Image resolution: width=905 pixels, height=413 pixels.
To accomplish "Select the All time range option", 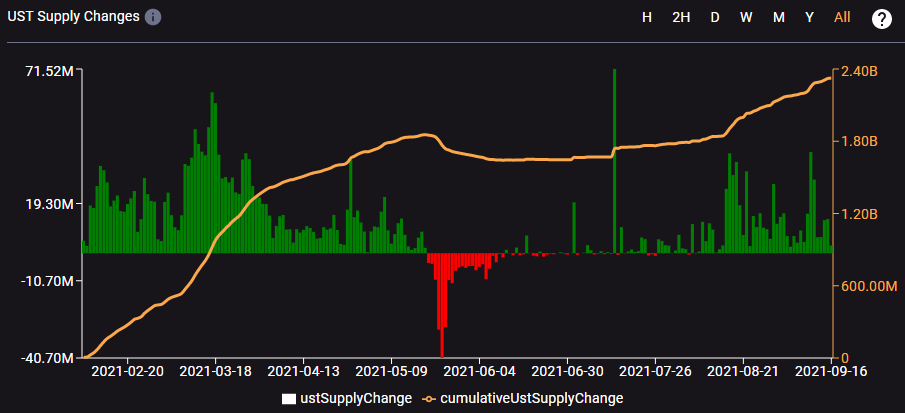I will point(842,18).
